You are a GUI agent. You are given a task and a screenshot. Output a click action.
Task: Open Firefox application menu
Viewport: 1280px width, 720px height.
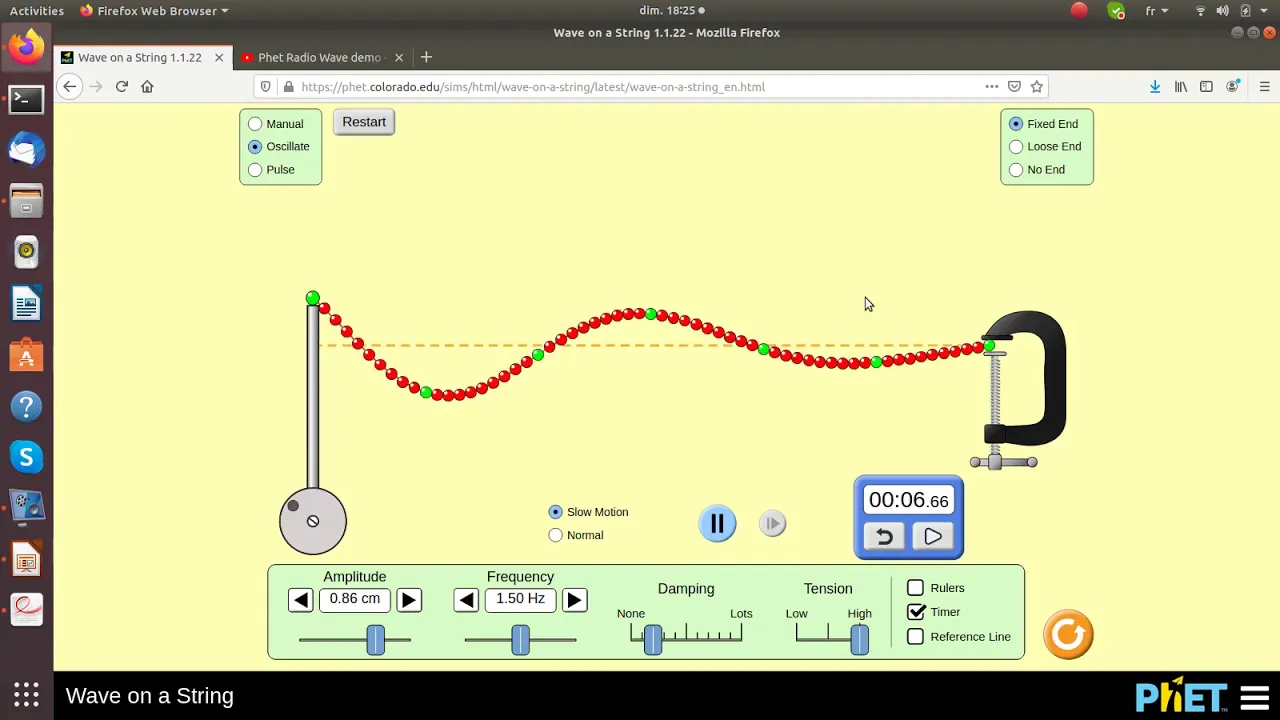1264,87
